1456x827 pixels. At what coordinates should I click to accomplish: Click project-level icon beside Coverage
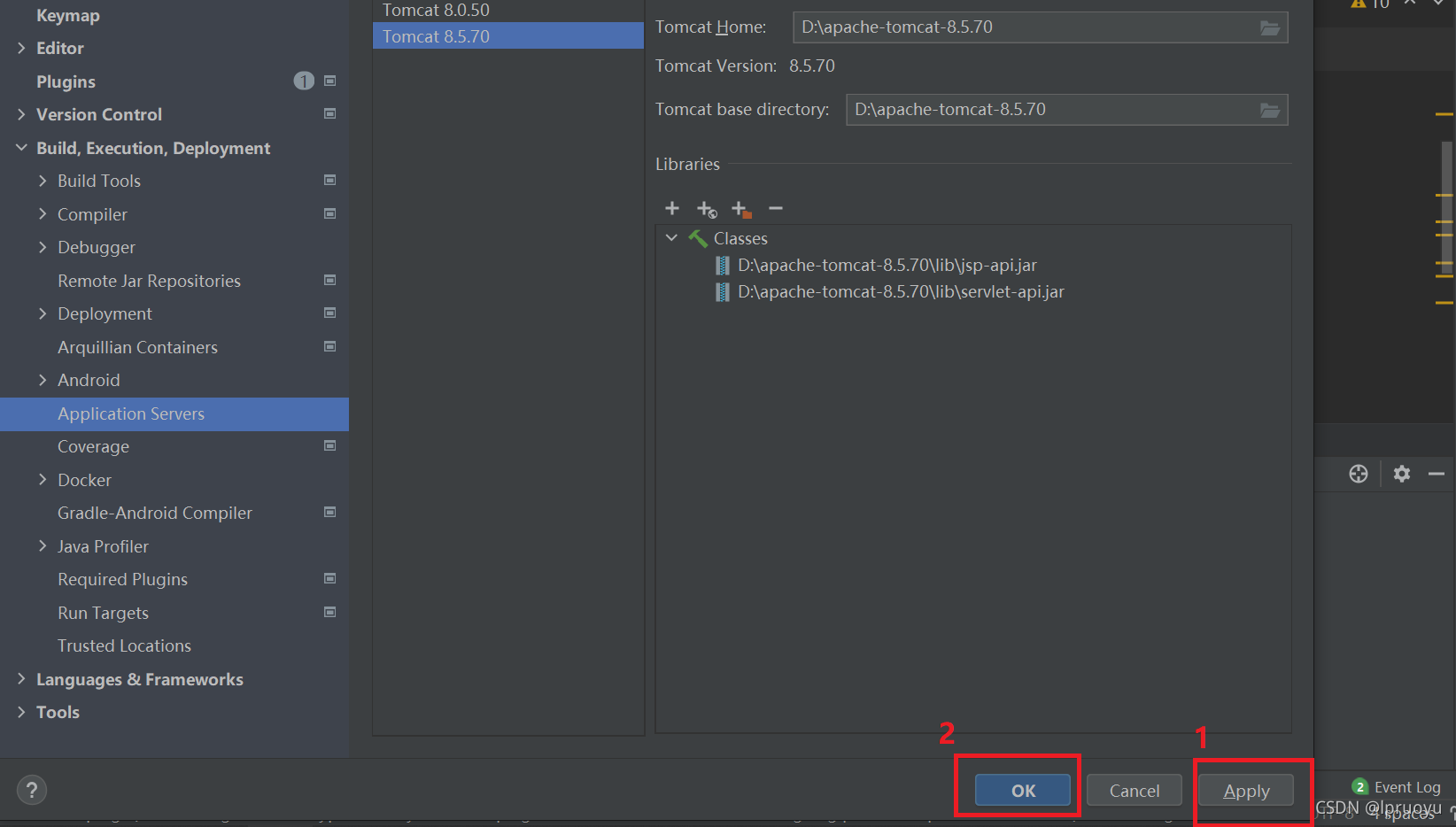click(330, 445)
